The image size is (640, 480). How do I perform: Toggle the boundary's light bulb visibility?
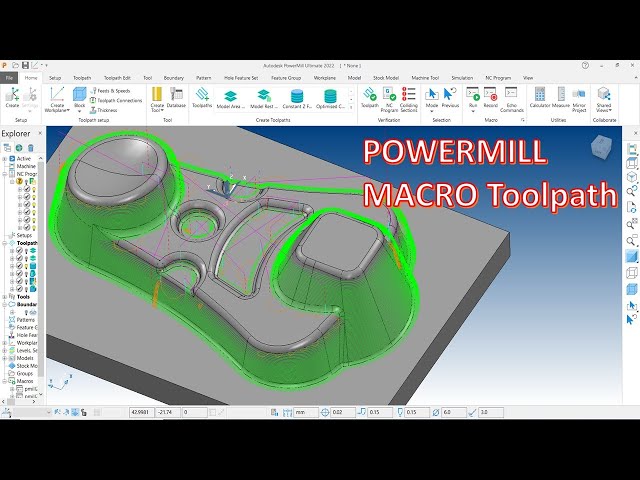pyautogui.click(x=26, y=312)
